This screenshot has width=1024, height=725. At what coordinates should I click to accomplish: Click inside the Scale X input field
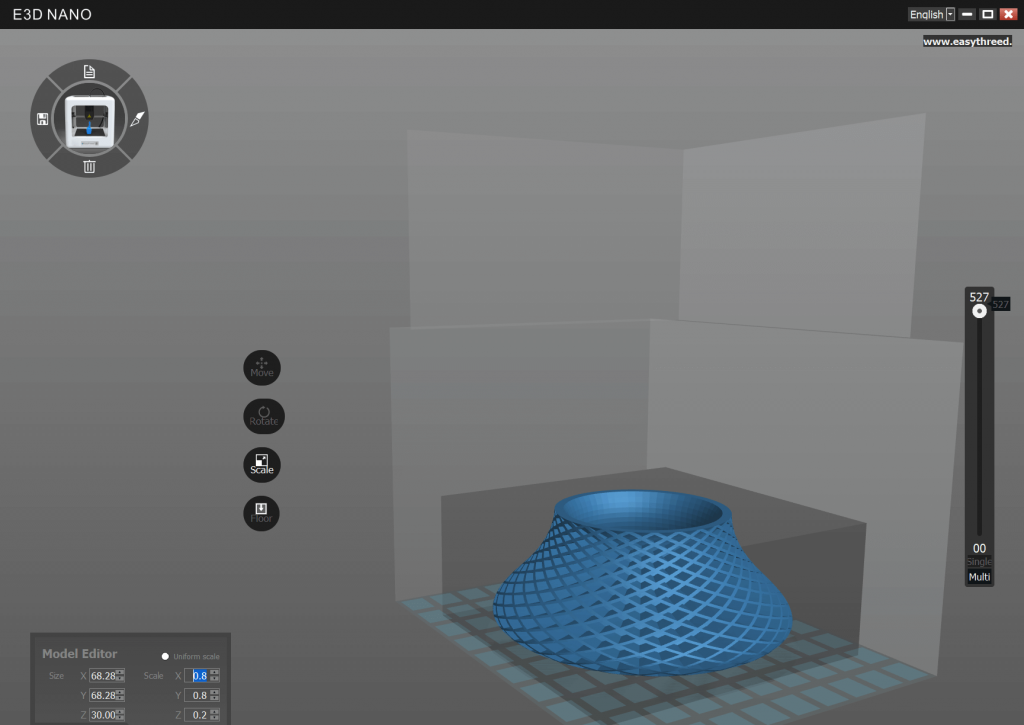pyautogui.click(x=200, y=676)
